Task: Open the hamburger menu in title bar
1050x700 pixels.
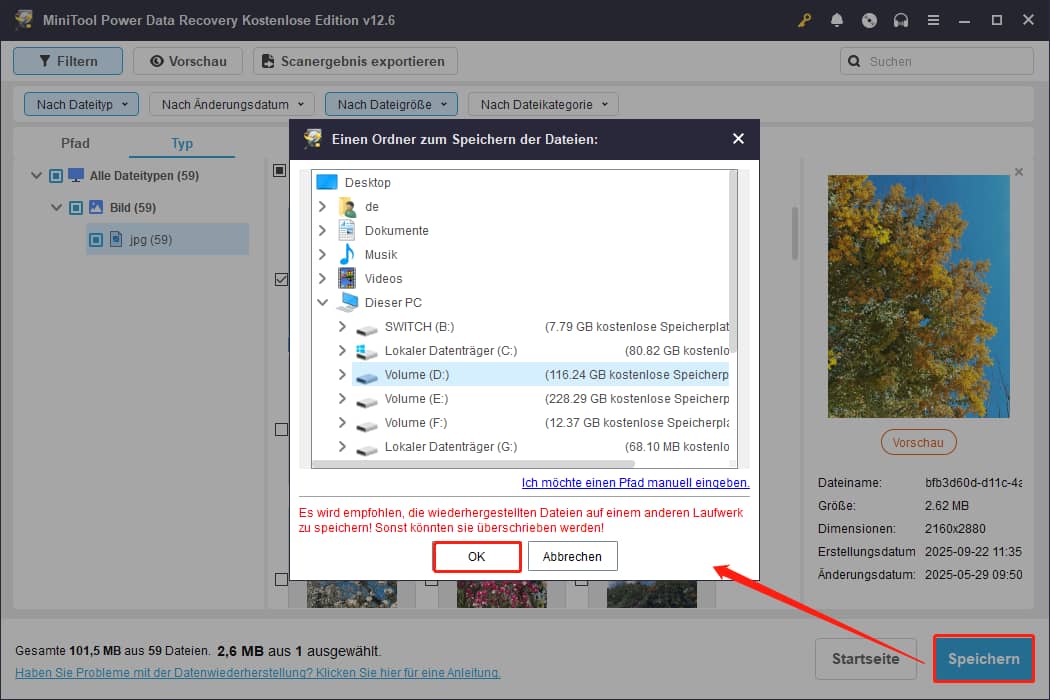Action: click(933, 20)
